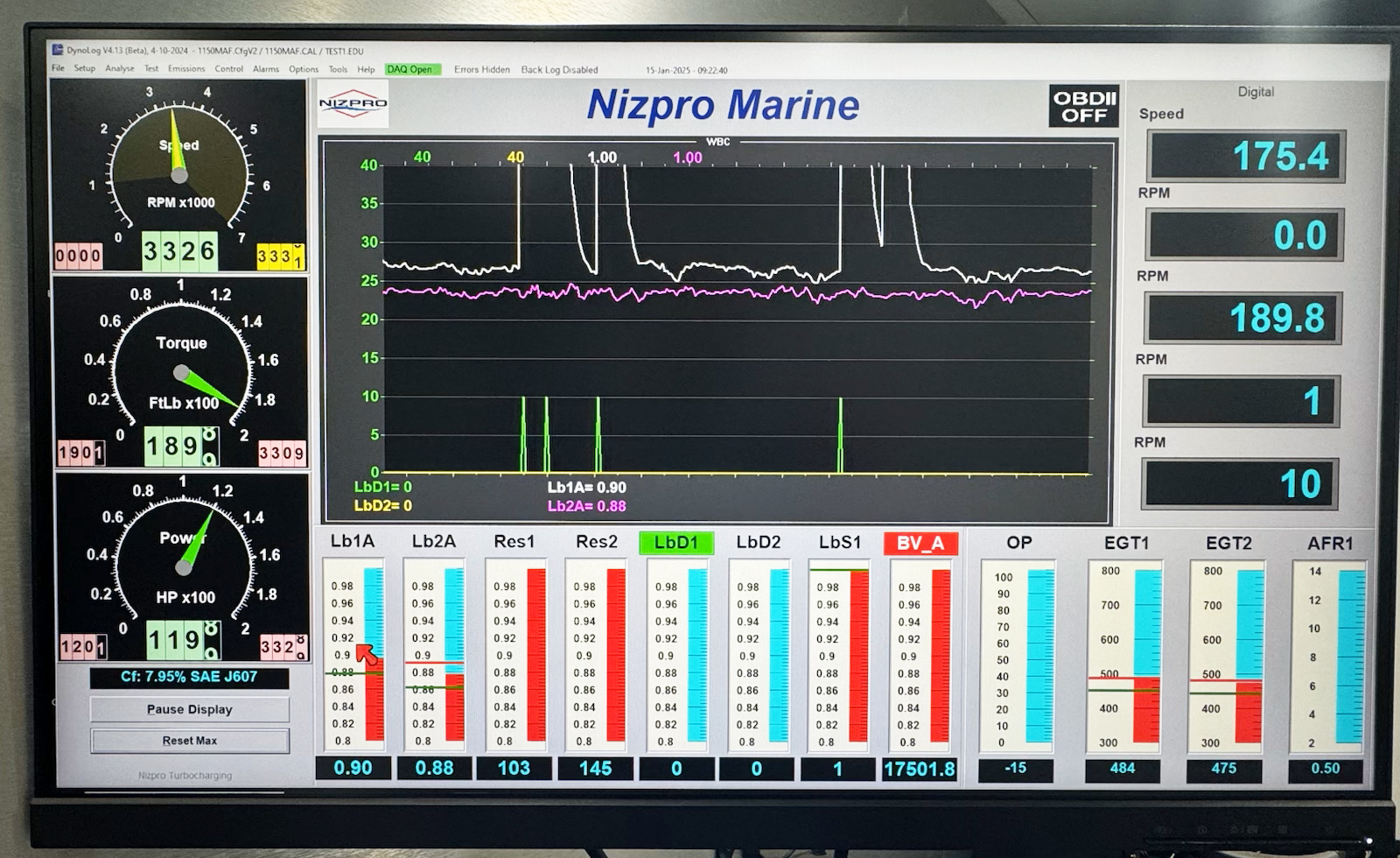Click the Cf: 7.95% SAE J607 label
This screenshot has height=858, width=1400.
point(189,677)
